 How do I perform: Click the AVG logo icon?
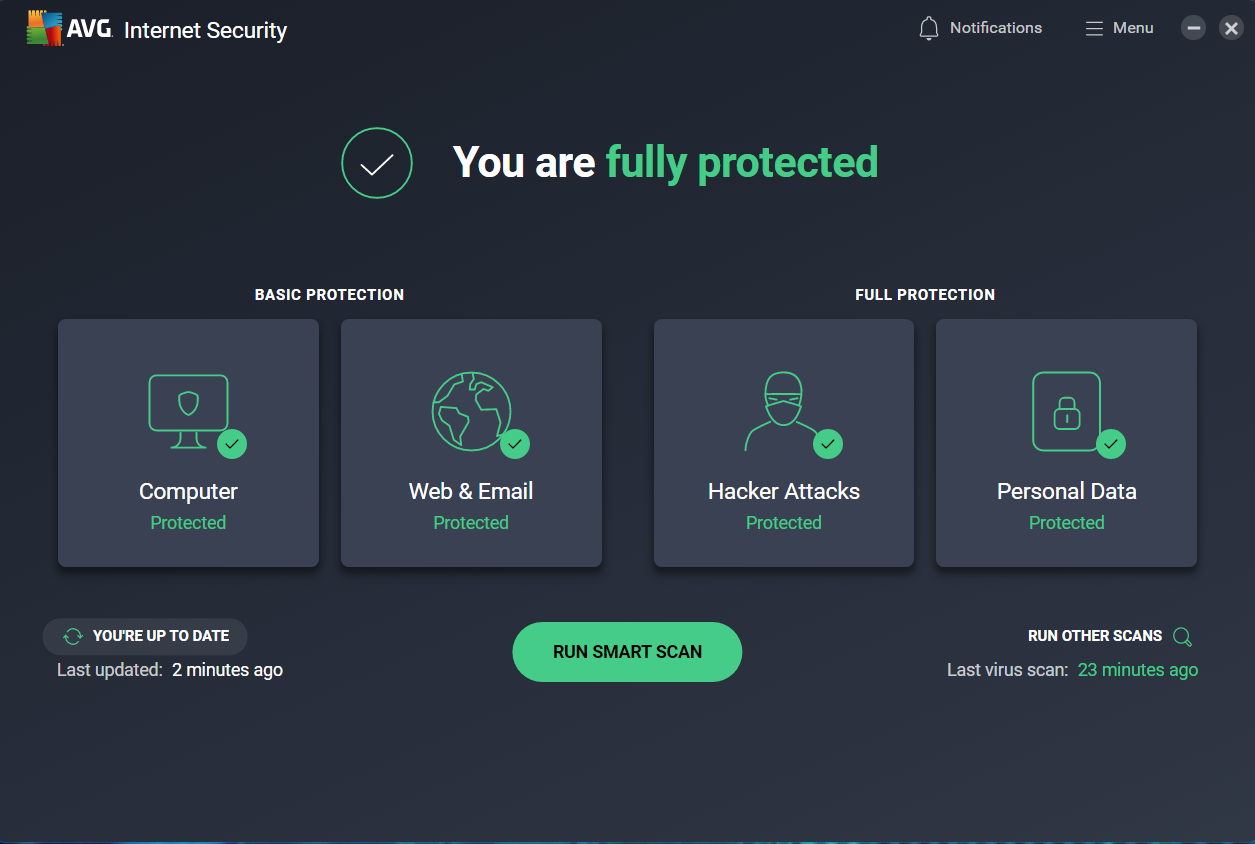(x=43, y=29)
